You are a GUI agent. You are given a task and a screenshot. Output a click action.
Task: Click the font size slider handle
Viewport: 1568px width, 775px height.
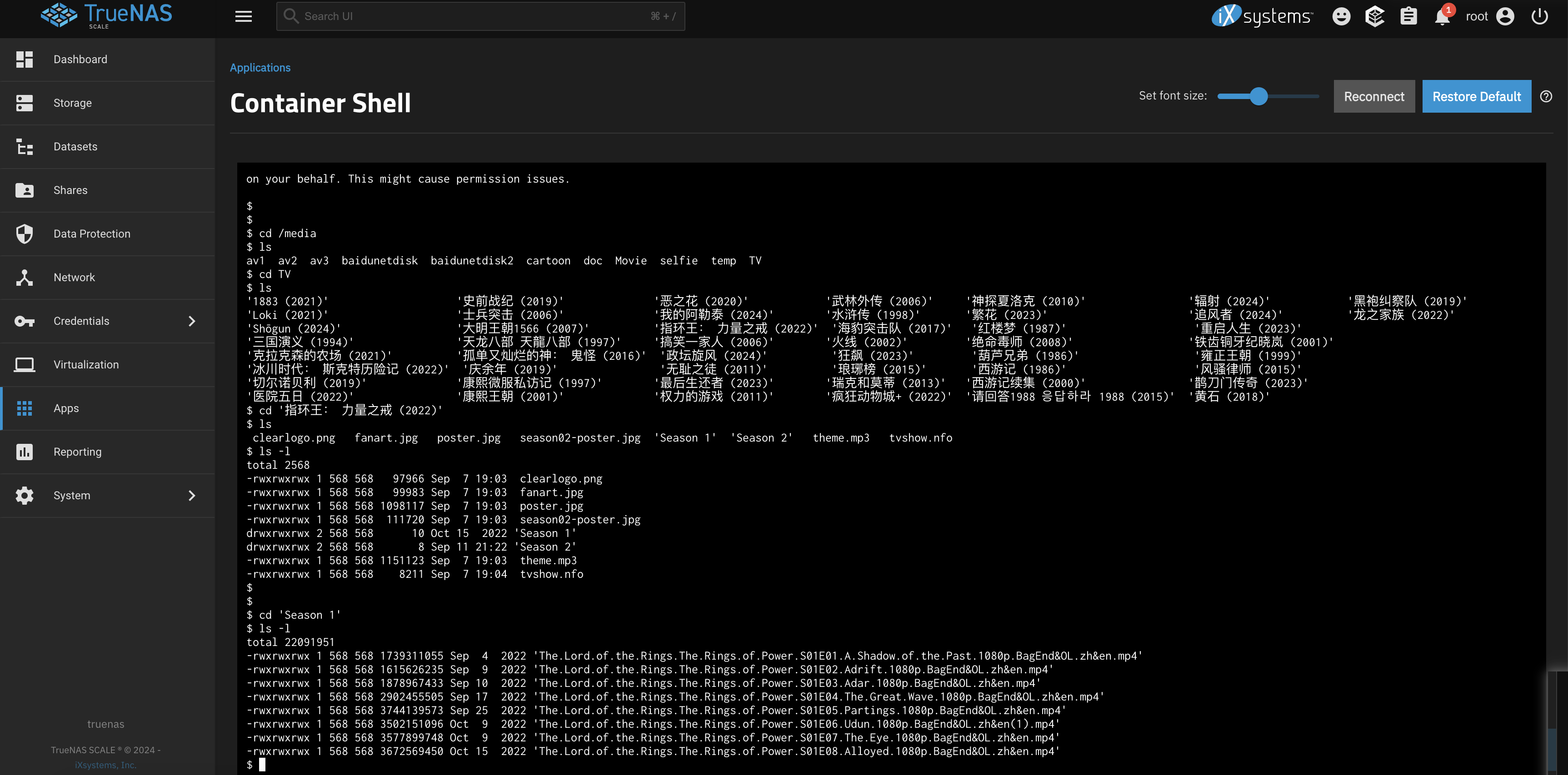[1259, 96]
